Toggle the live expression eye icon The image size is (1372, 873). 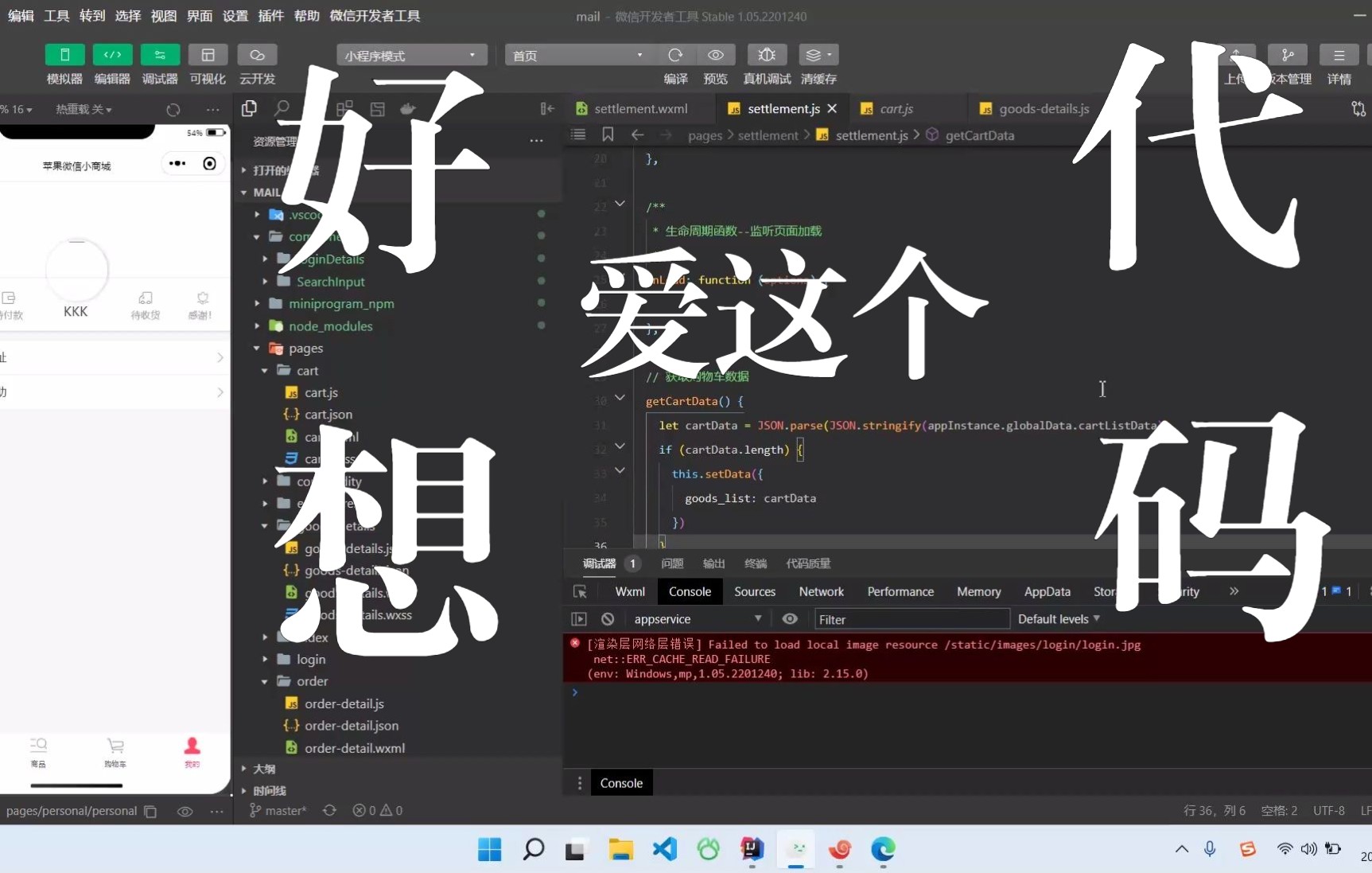(x=790, y=618)
